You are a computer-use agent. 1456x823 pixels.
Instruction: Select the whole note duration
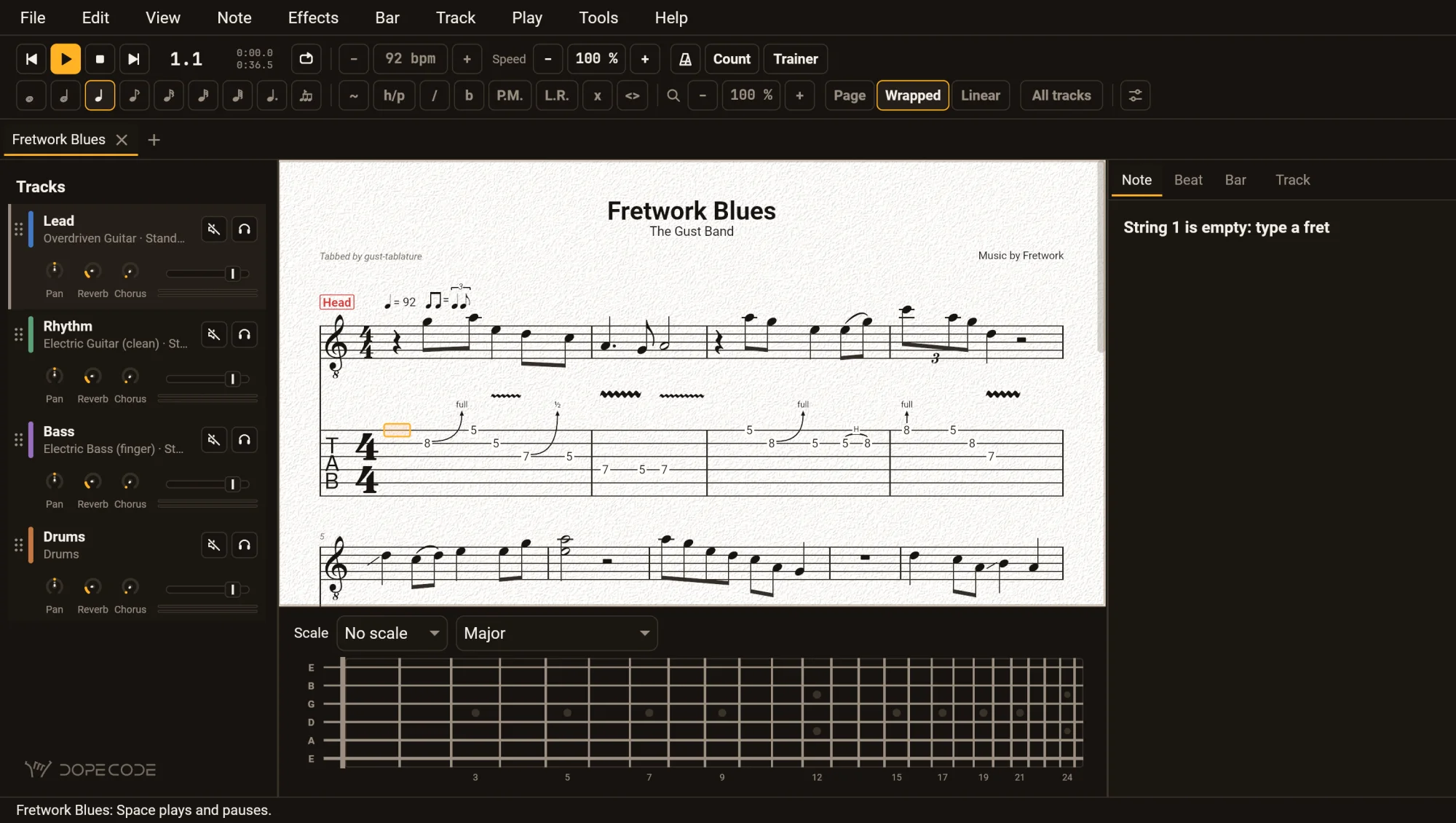(31, 95)
